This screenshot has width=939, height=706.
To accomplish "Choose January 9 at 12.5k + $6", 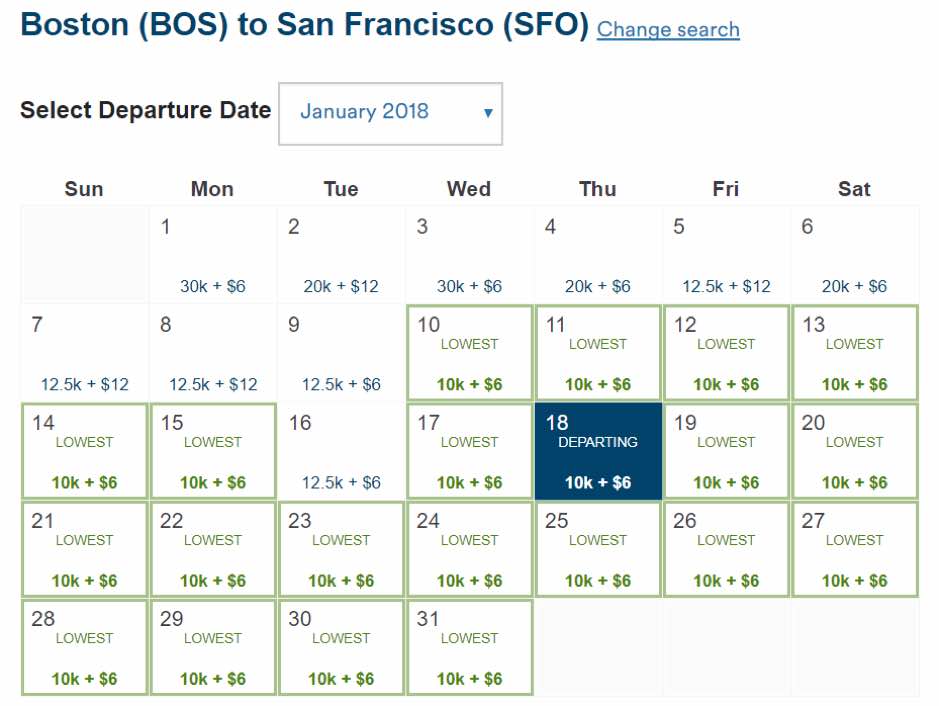I will pyautogui.click(x=341, y=354).
